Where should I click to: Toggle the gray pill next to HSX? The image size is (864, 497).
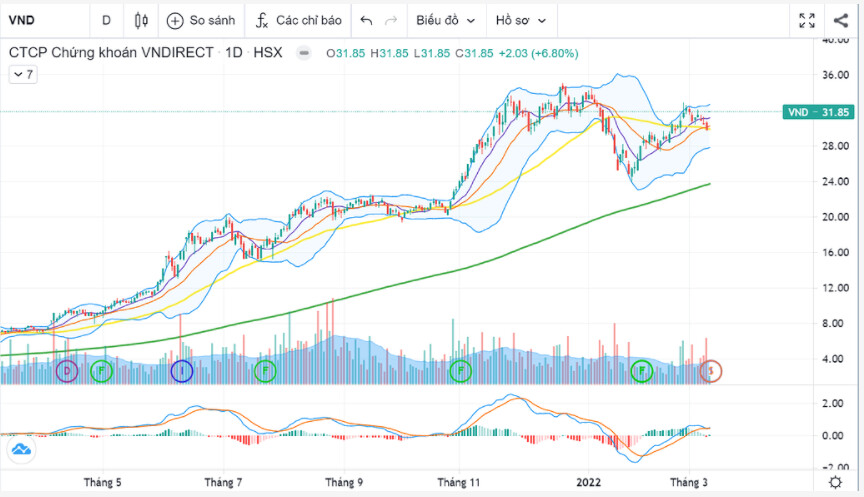tap(304, 53)
